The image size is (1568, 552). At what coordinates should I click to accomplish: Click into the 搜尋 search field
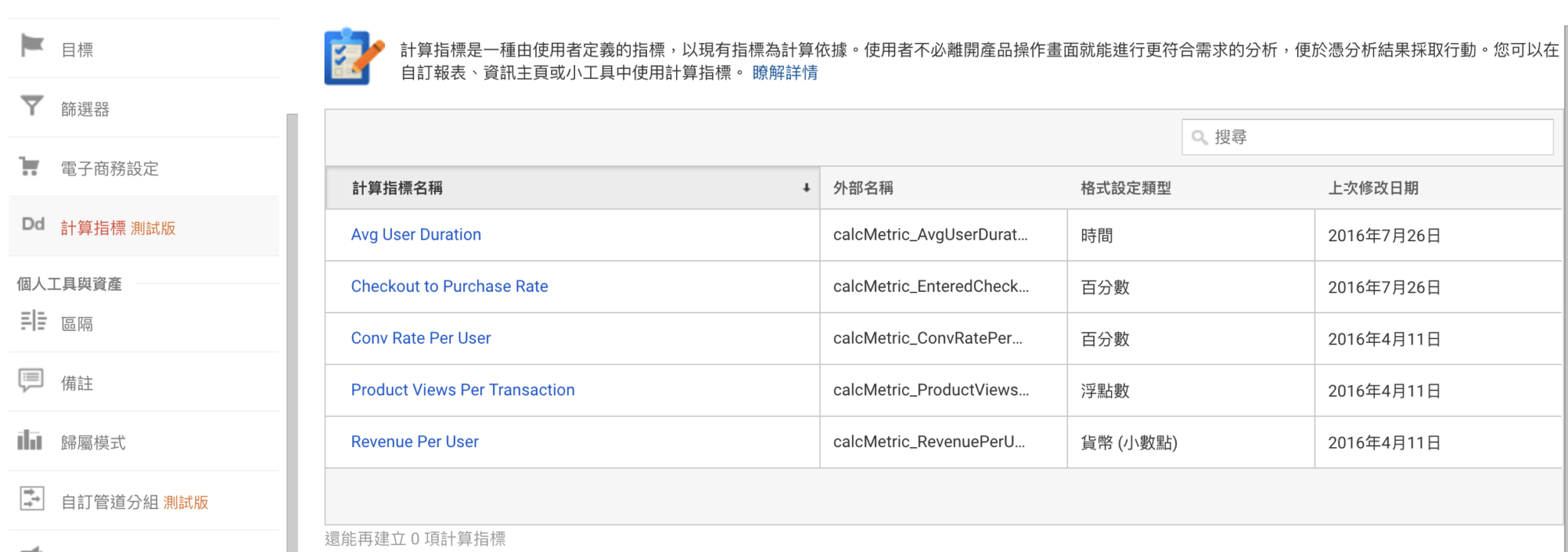coord(1367,137)
